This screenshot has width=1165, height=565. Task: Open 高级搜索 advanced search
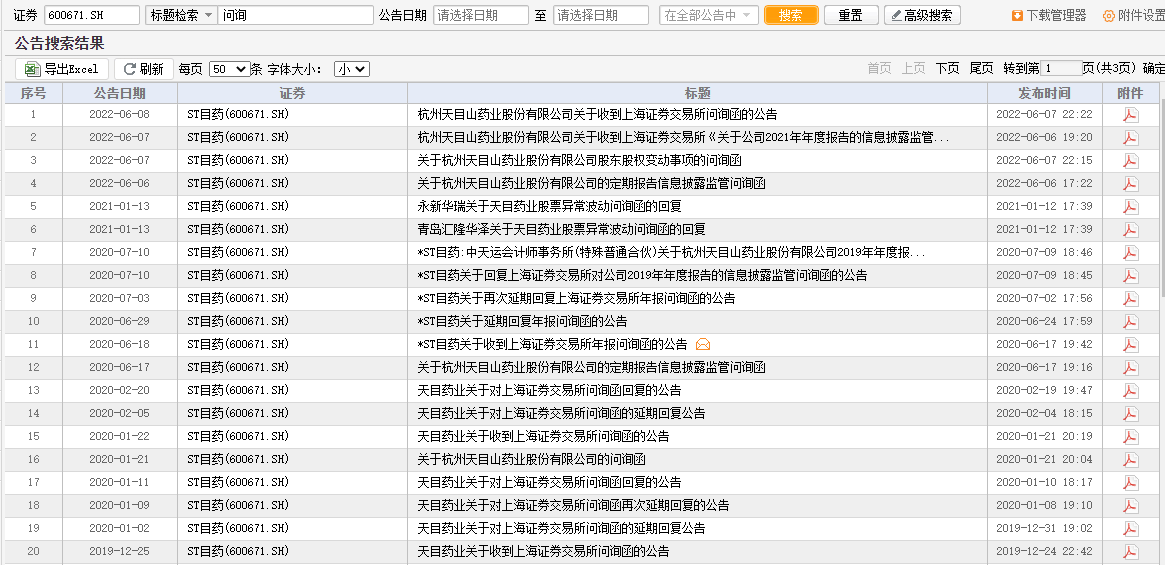[922, 15]
